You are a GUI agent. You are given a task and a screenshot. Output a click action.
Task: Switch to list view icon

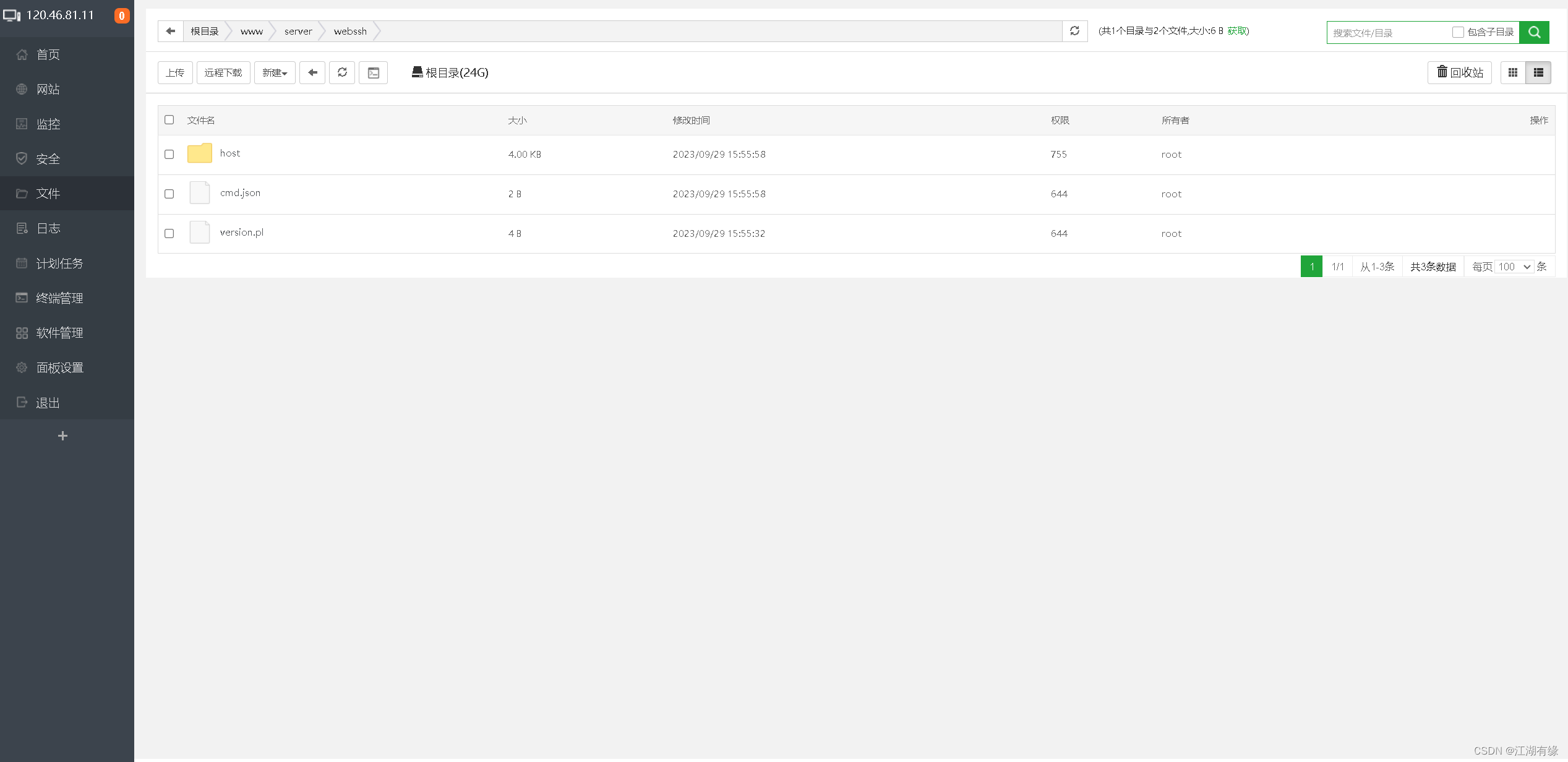point(1538,73)
